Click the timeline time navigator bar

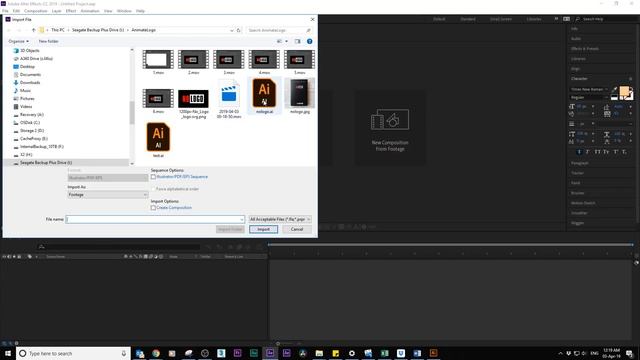tap(450, 244)
